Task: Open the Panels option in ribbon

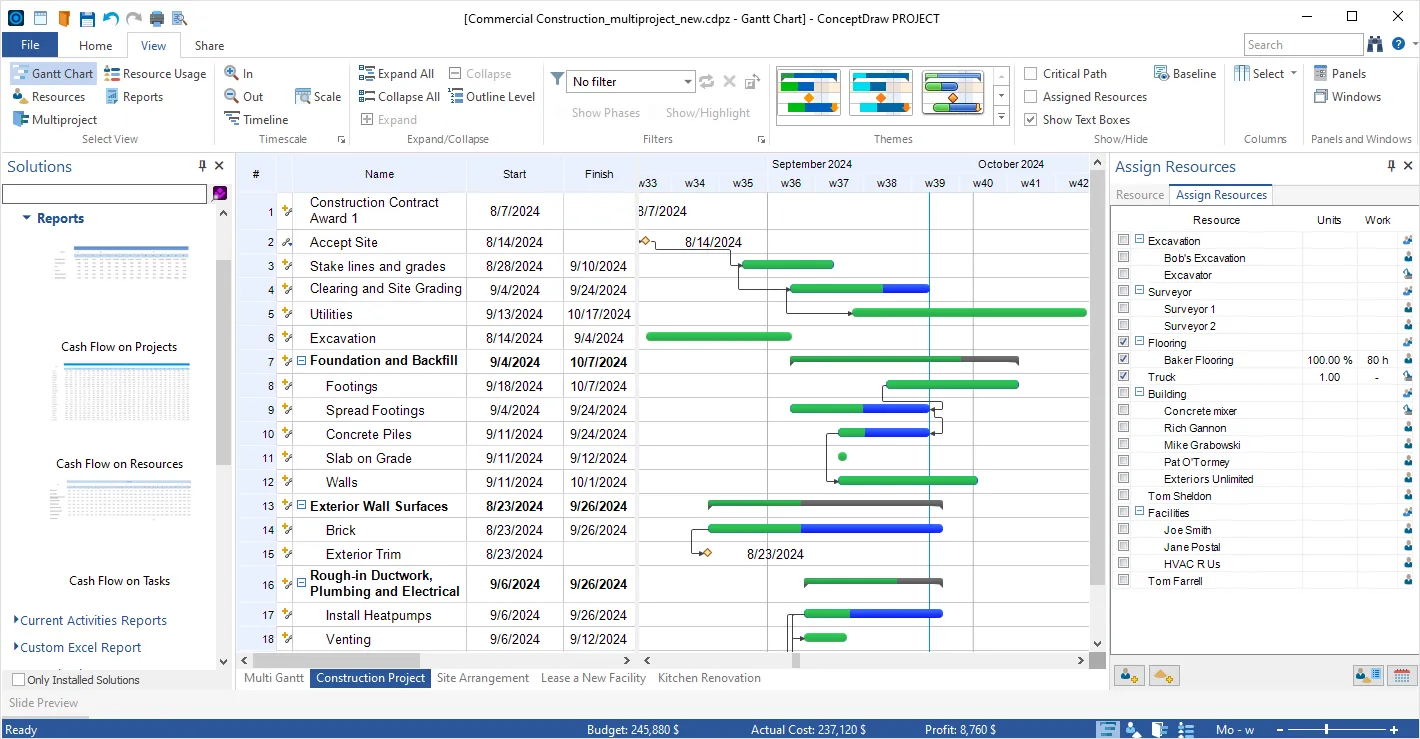Action: click(x=1339, y=74)
